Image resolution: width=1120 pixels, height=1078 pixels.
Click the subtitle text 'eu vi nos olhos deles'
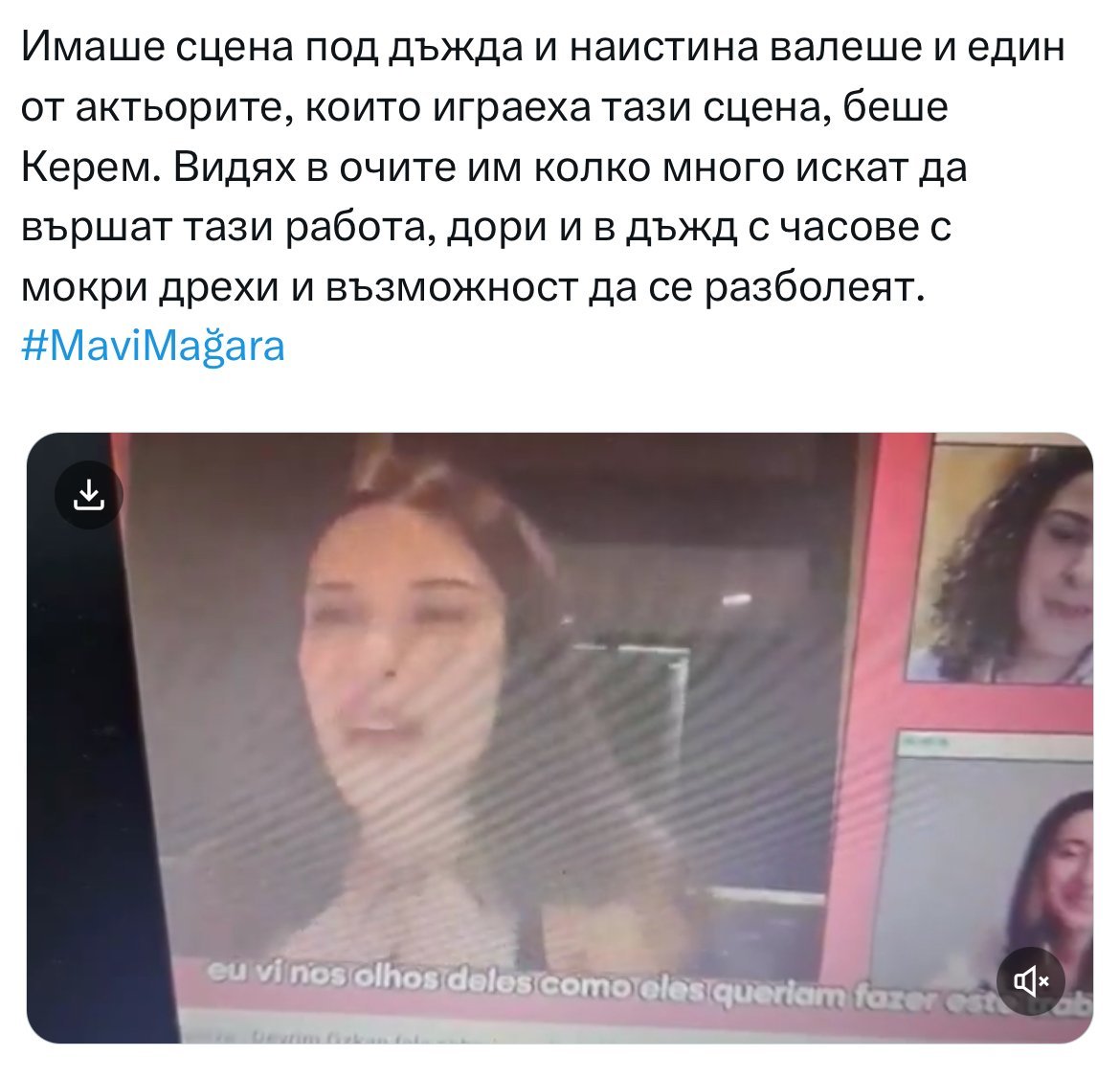370,978
